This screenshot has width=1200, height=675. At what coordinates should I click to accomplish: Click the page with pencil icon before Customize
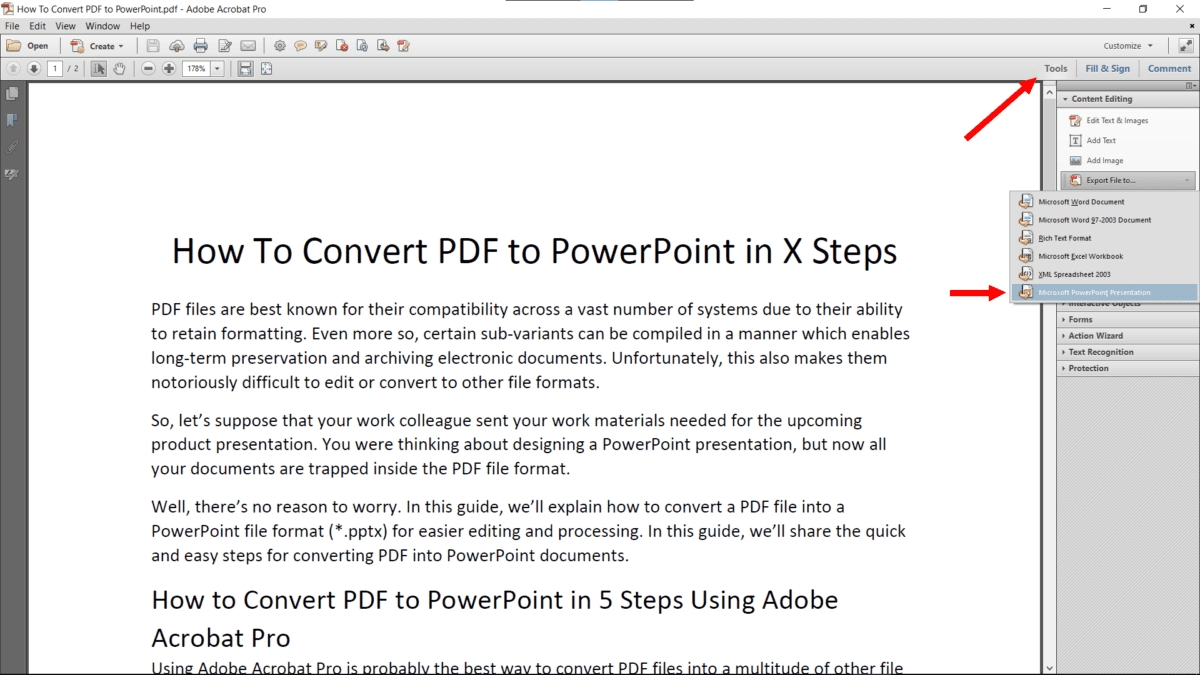[x=404, y=46]
